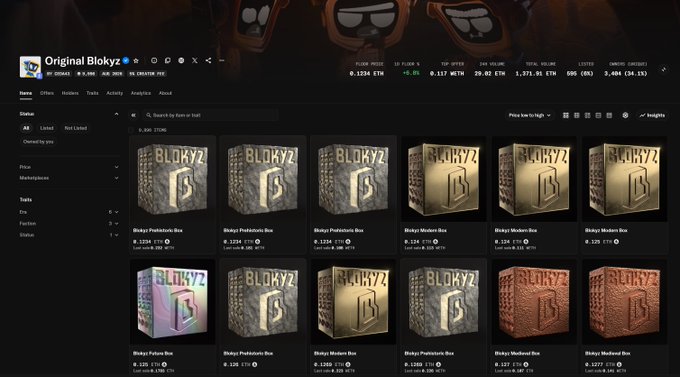Click the Floor Price value 0.1234 ETH

point(366,74)
